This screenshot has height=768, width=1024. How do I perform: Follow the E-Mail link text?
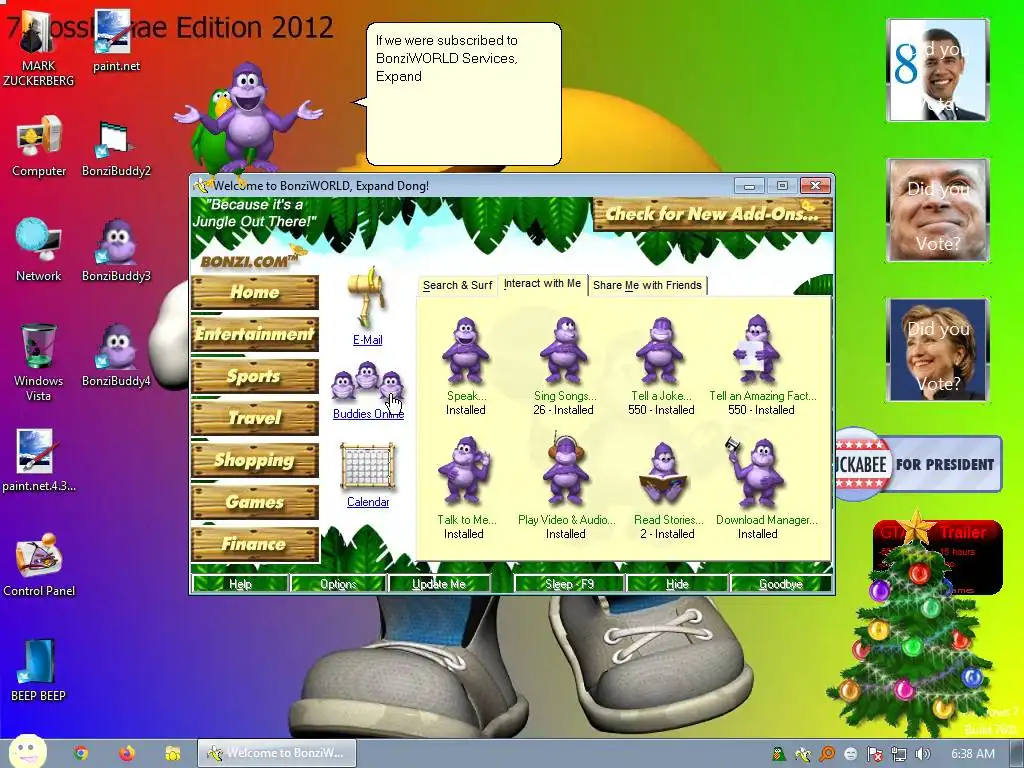coord(368,340)
